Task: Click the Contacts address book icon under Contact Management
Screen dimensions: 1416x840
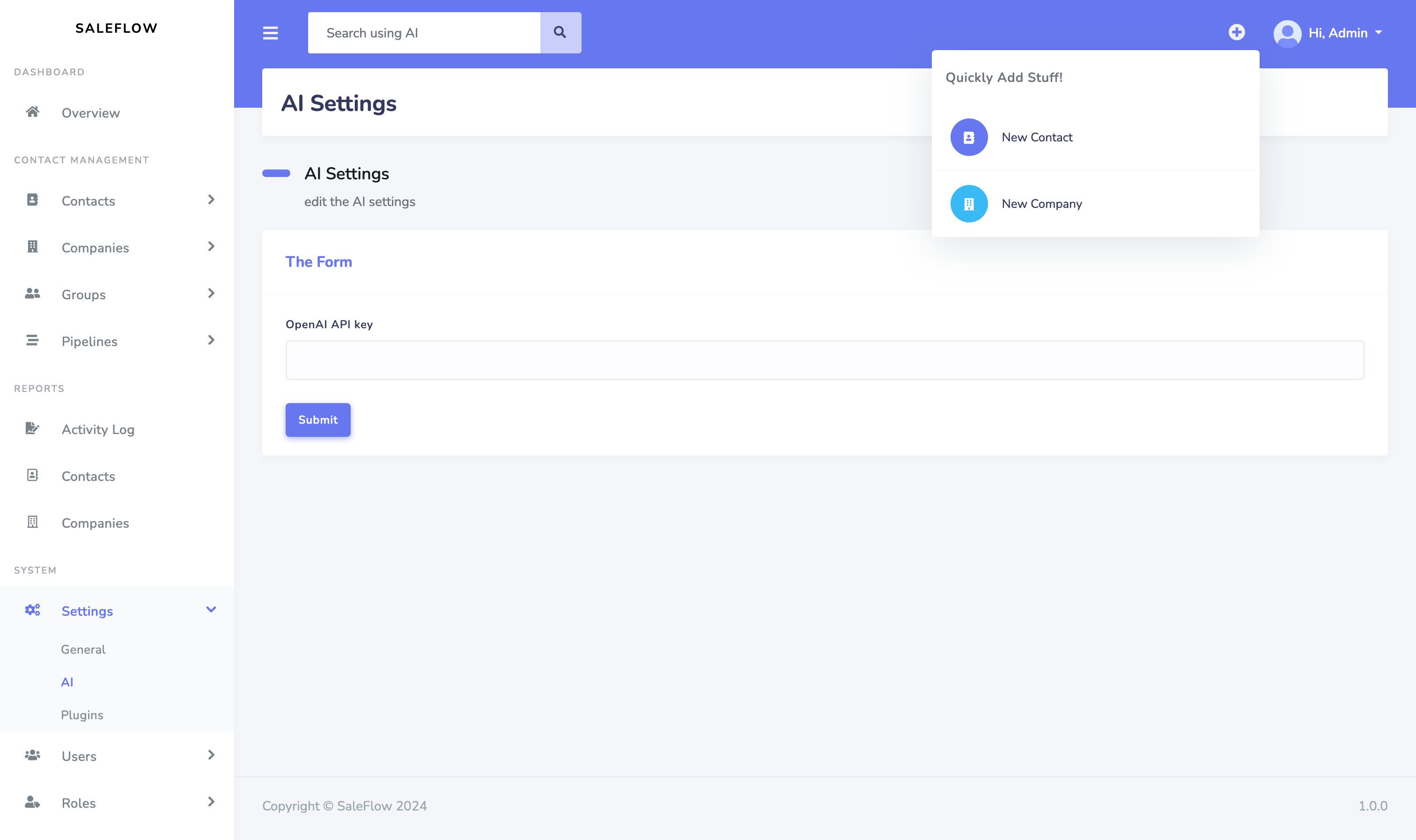Action: [32, 200]
